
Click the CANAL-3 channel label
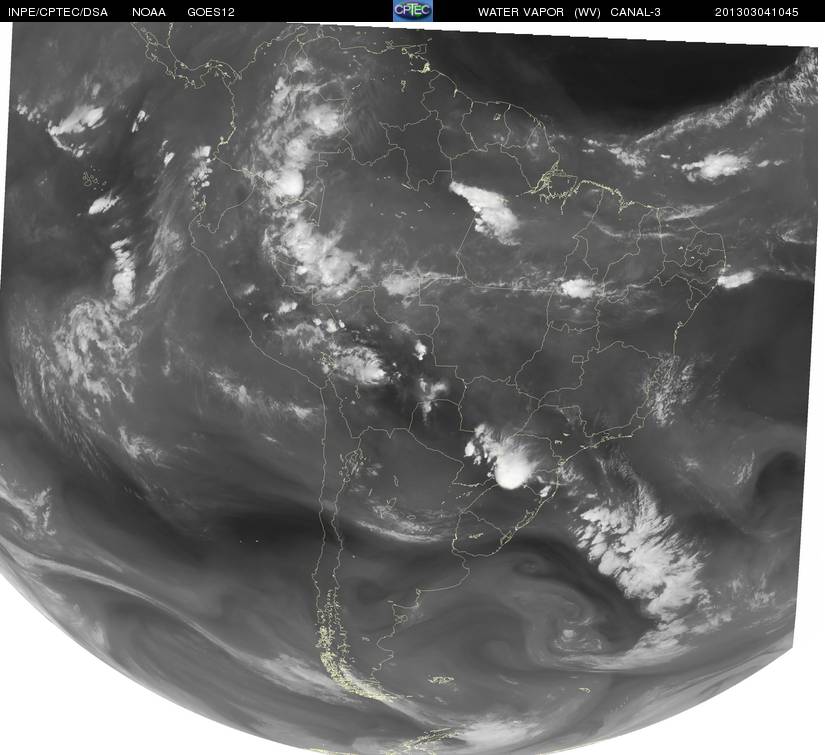click(x=636, y=12)
